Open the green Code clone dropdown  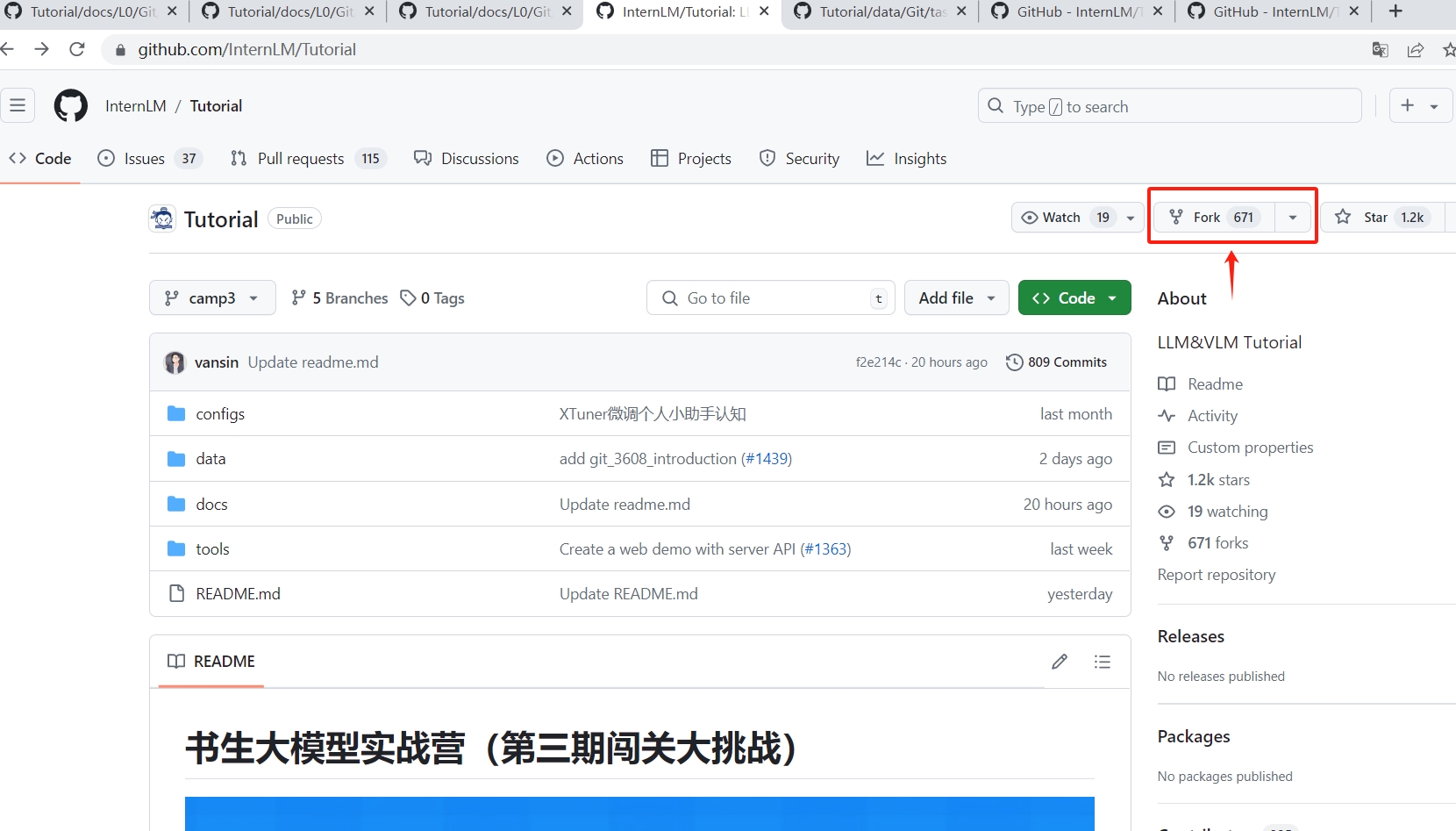[1074, 298]
